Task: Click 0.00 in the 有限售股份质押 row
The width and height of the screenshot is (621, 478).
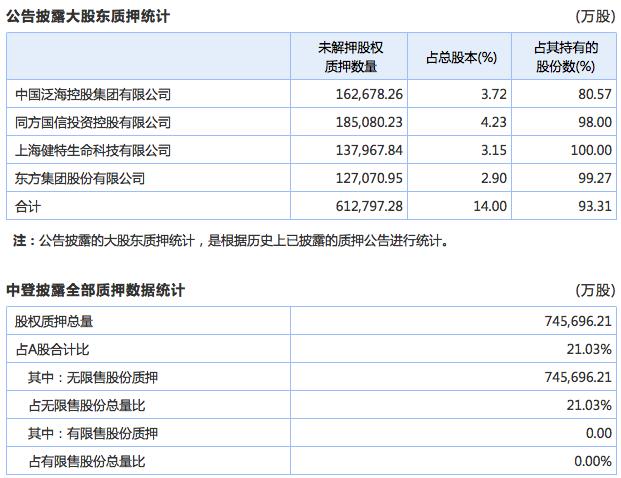Action: [599, 434]
